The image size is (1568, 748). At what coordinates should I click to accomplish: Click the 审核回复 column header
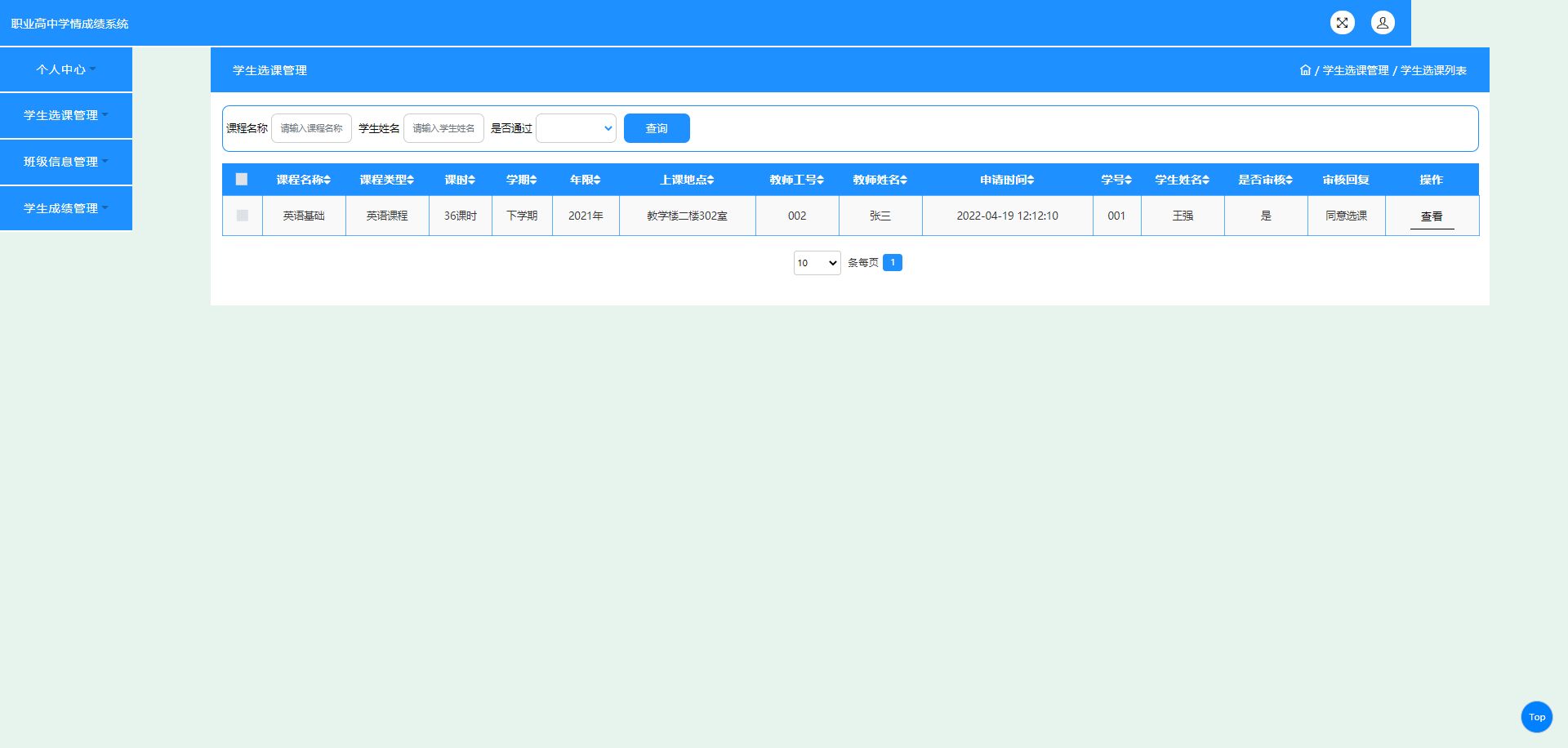[x=1346, y=180]
